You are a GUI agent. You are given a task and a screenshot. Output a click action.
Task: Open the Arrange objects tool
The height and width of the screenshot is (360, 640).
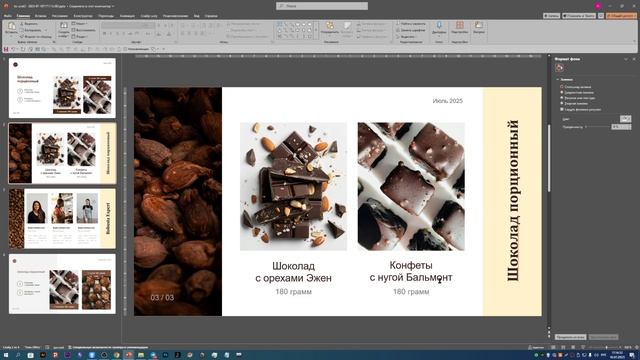(329, 26)
